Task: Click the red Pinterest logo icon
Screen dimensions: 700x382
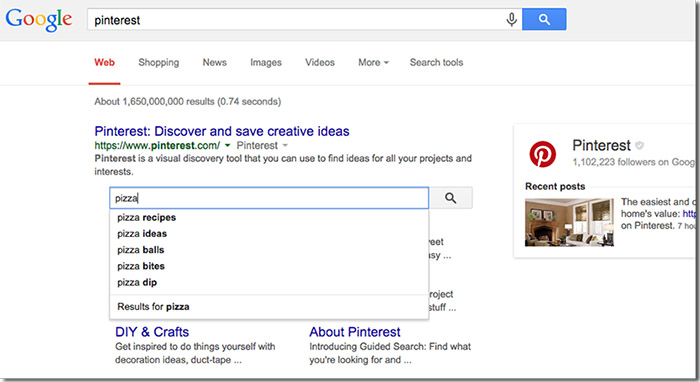Action: coord(542,154)
